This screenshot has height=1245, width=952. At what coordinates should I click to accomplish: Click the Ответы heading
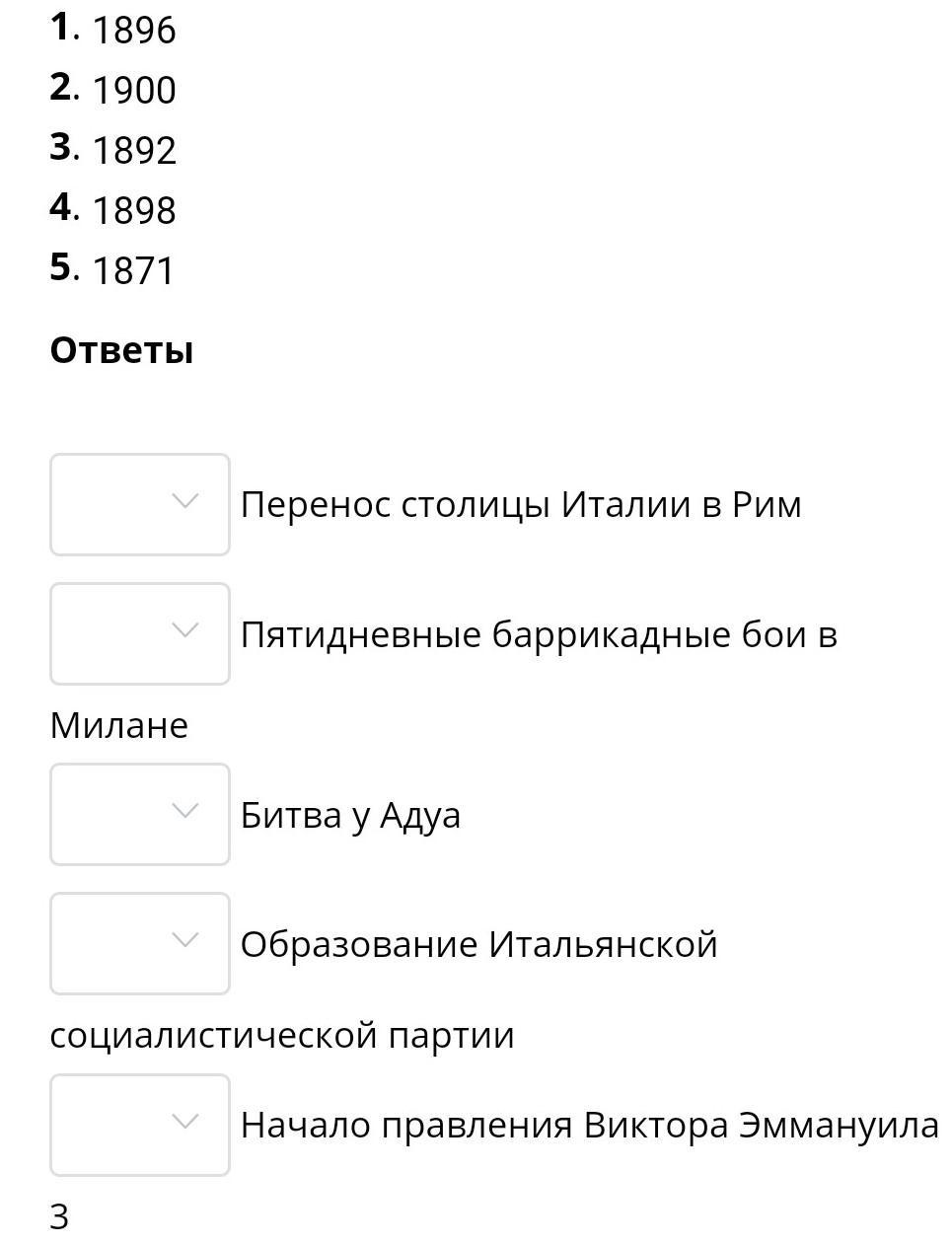click(x=121, y=350)
